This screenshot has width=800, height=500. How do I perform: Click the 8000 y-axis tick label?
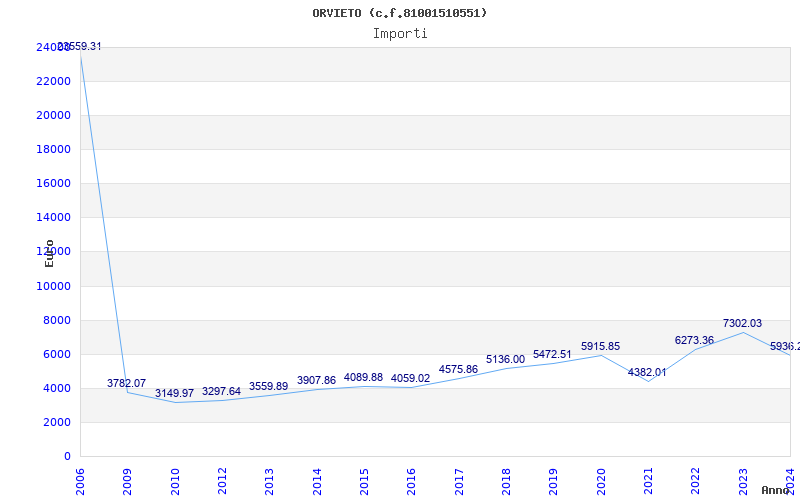[x=57, y=320]
